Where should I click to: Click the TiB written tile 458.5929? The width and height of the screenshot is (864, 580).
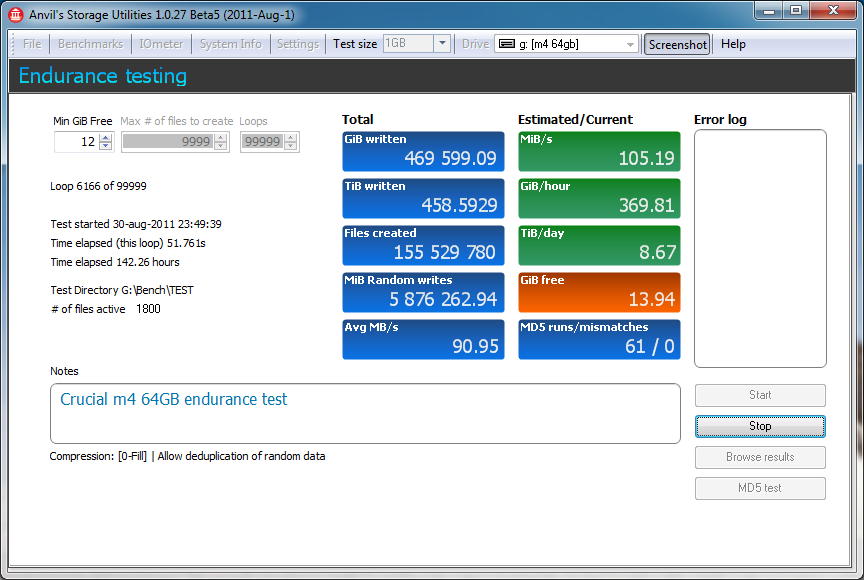tap(423, 198)
